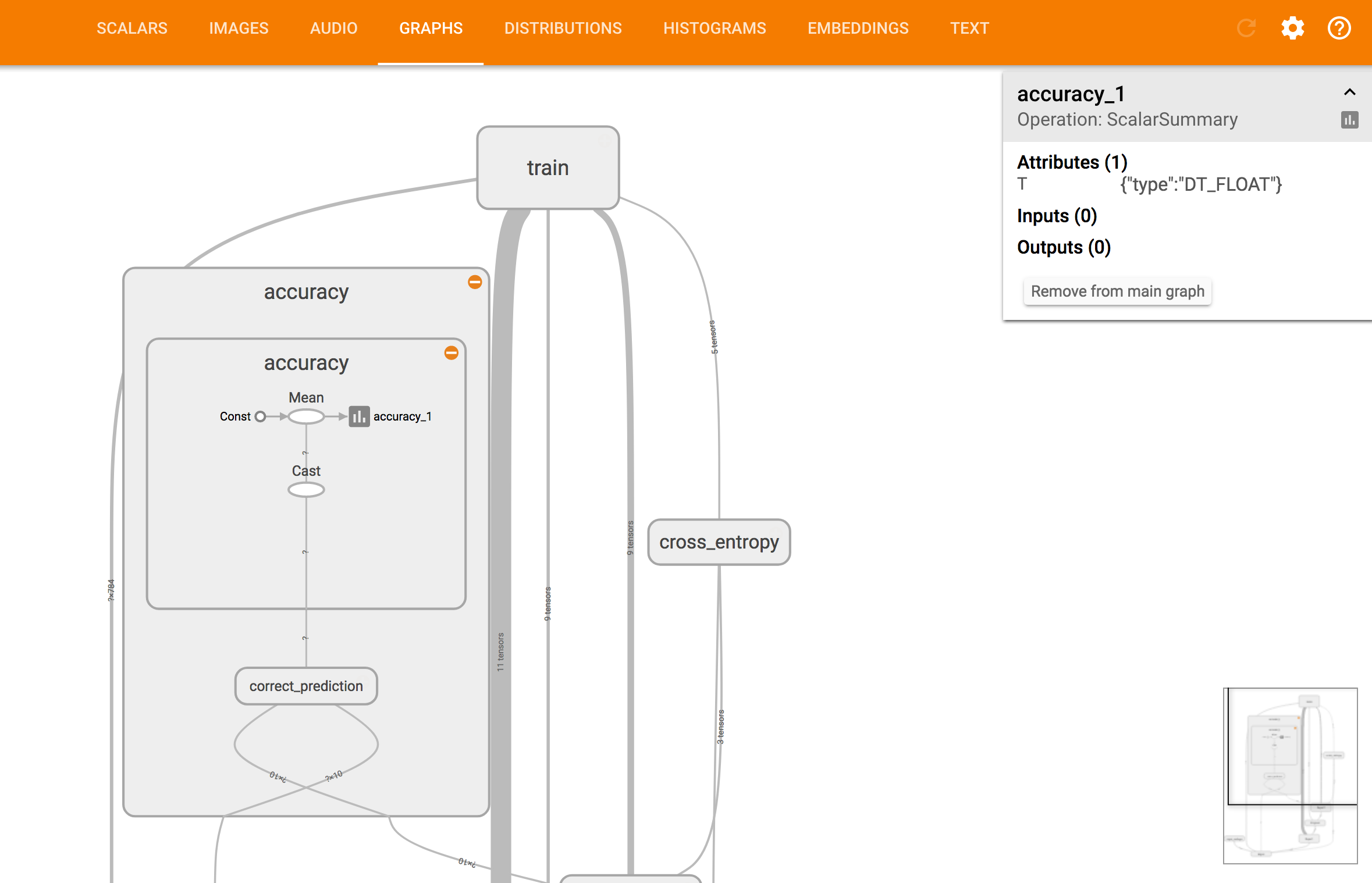
Task: Click the summary chart icon in info panel
Action: (1349, 120)
